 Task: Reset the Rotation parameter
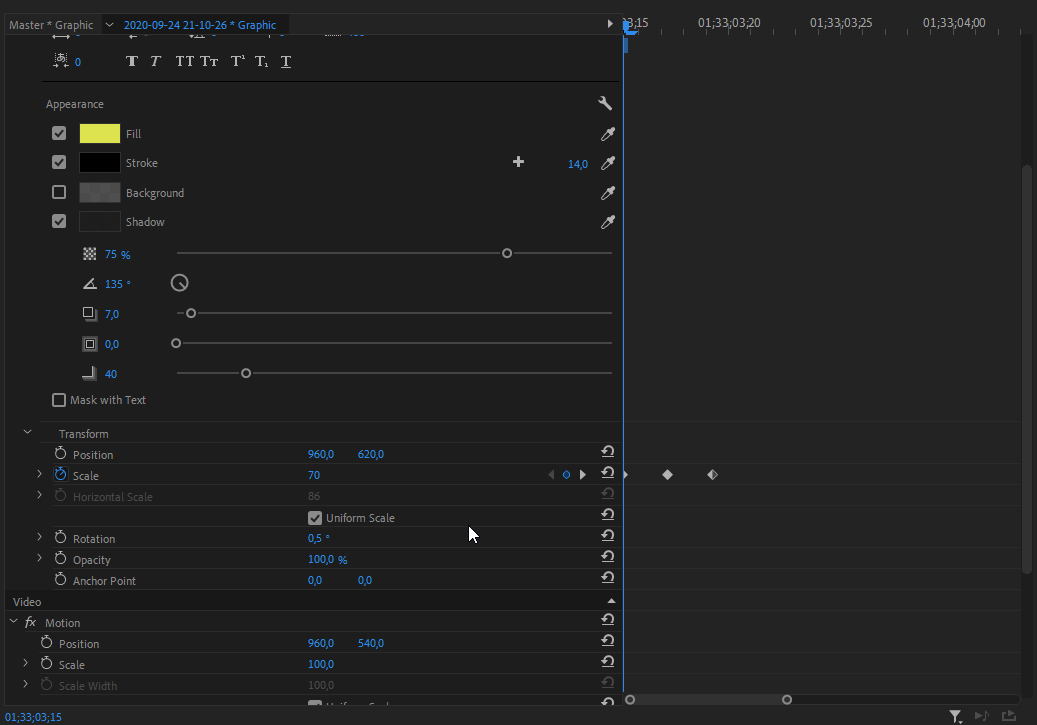tap(607, 536)
